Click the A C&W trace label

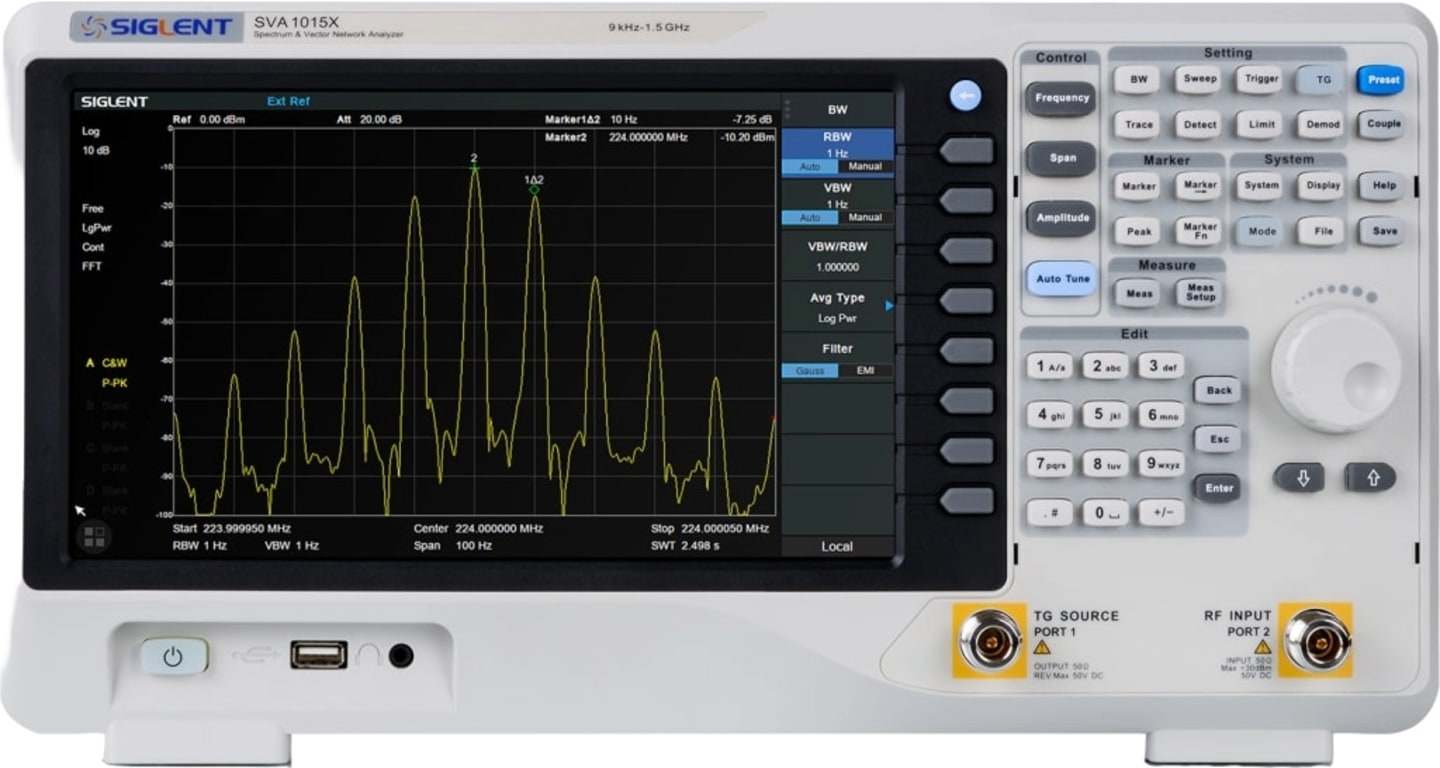point(107,363)
